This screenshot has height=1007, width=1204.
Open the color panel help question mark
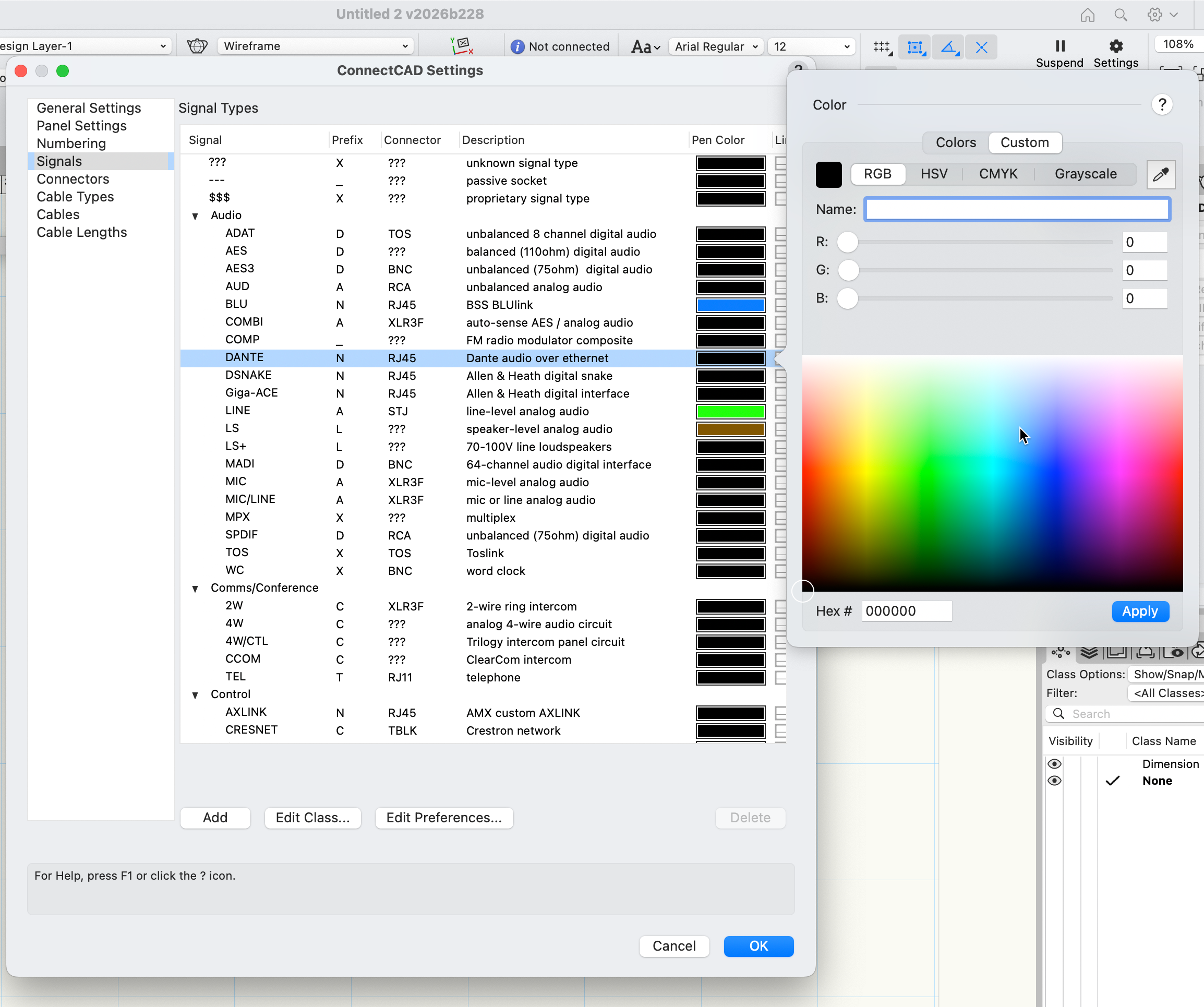click(1162, 105)
